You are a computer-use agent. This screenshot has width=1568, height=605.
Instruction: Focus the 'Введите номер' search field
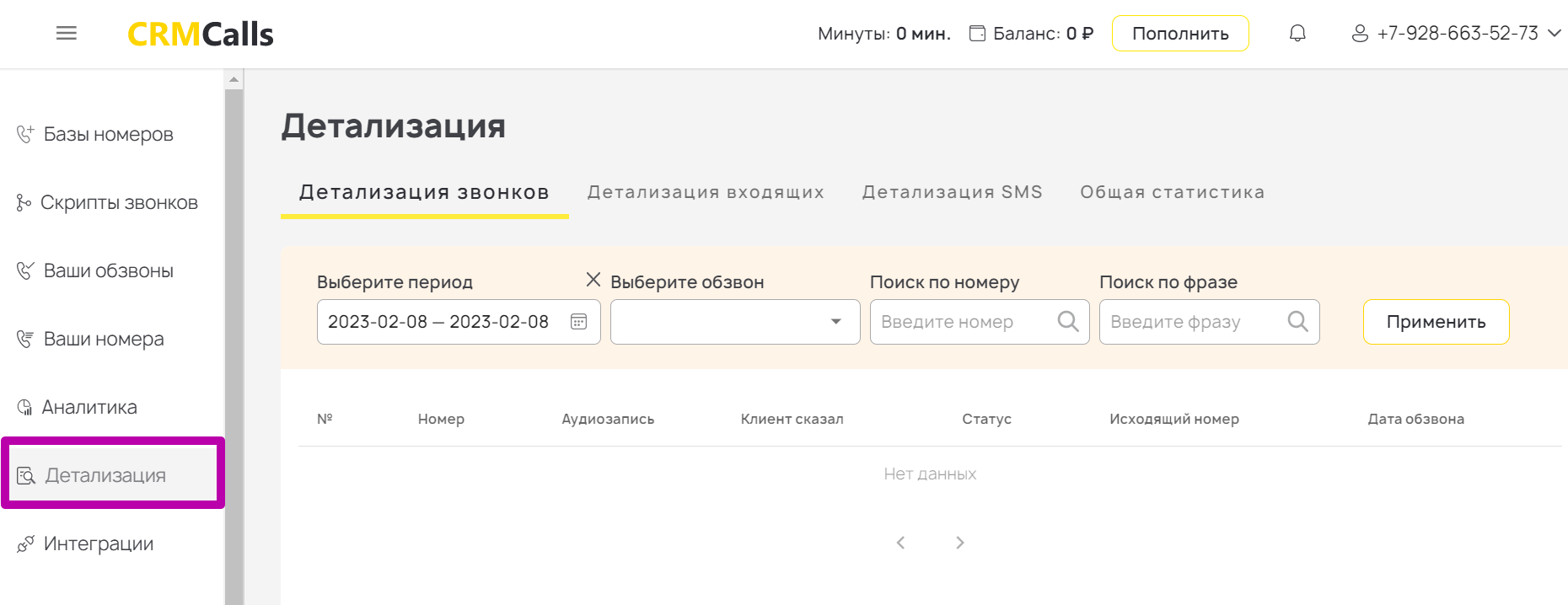pos(964,322)
